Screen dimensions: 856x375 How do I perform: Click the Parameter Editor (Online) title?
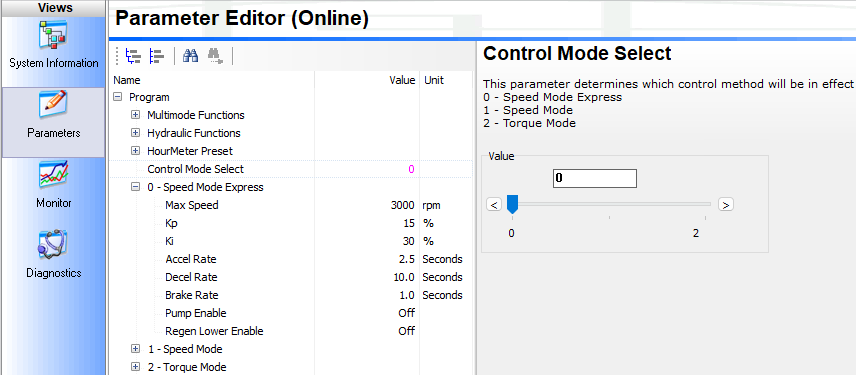coord(242,19)
